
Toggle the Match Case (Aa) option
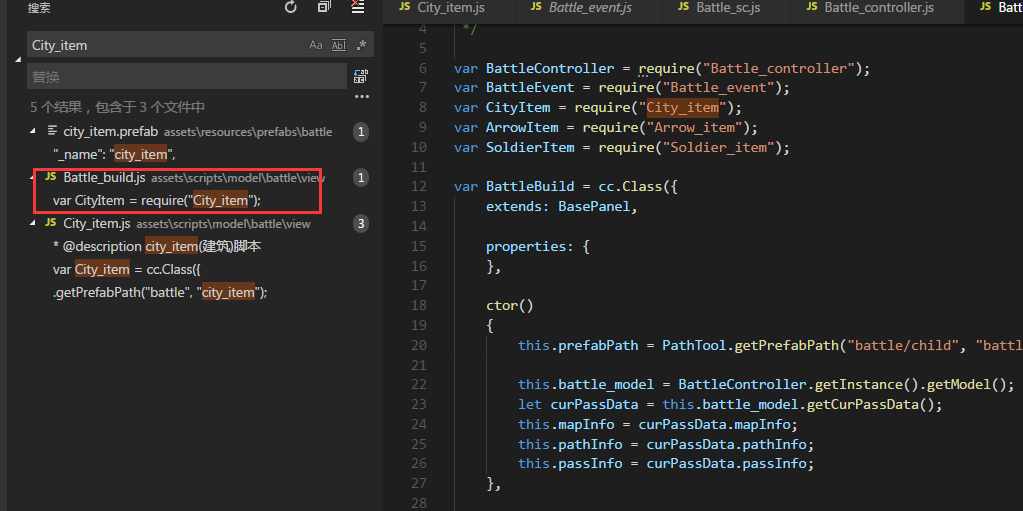(316, 45)
